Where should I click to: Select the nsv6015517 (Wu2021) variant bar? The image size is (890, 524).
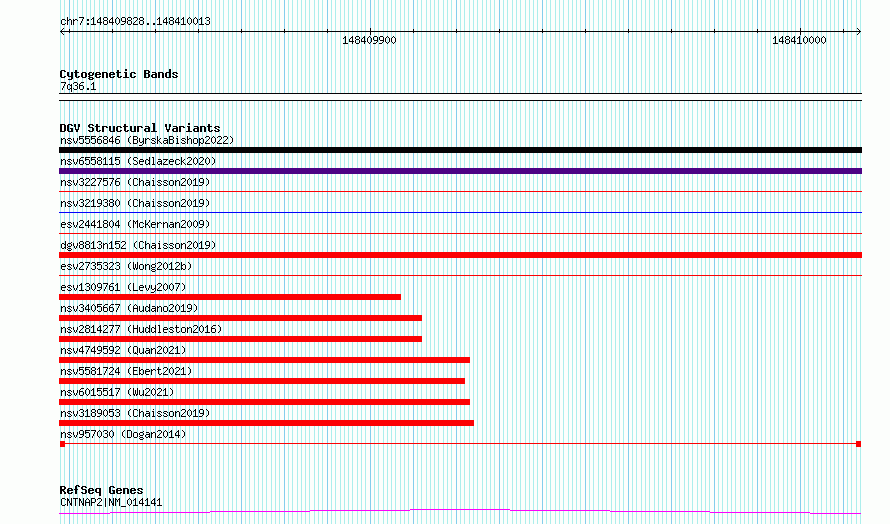click(x=265, y=402)
